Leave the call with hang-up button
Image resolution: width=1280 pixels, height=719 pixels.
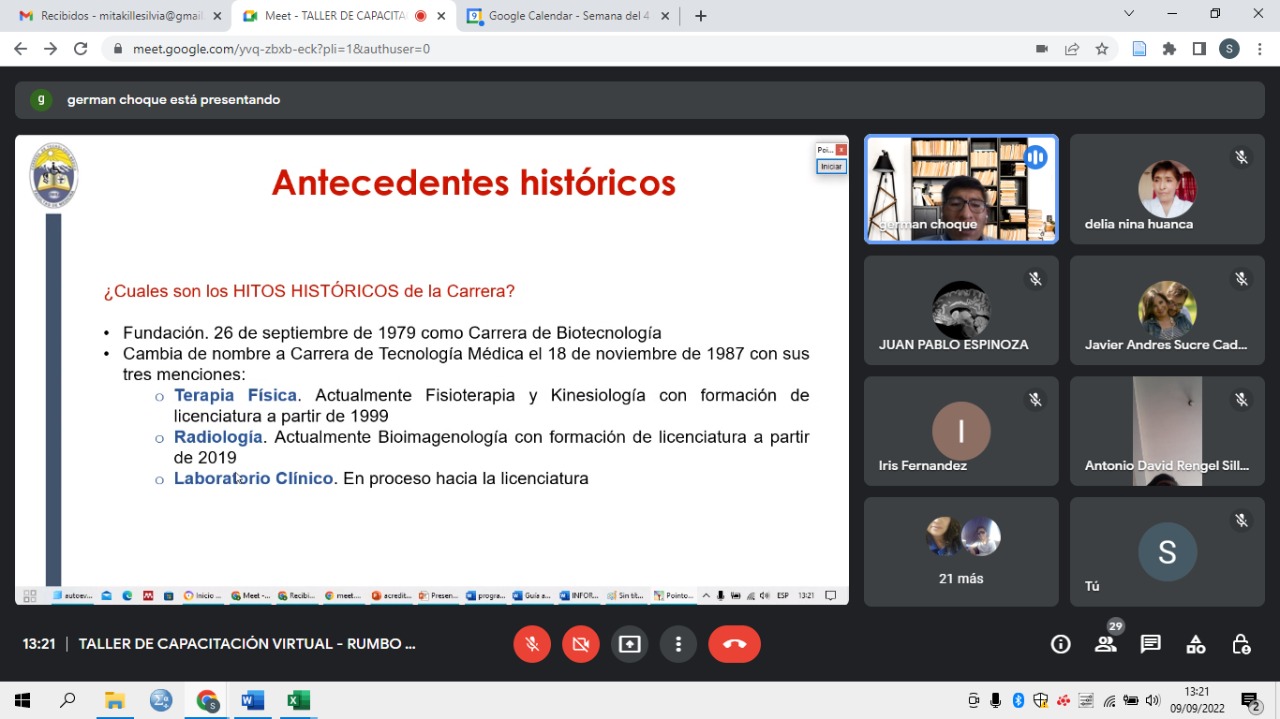coord(734,645)
